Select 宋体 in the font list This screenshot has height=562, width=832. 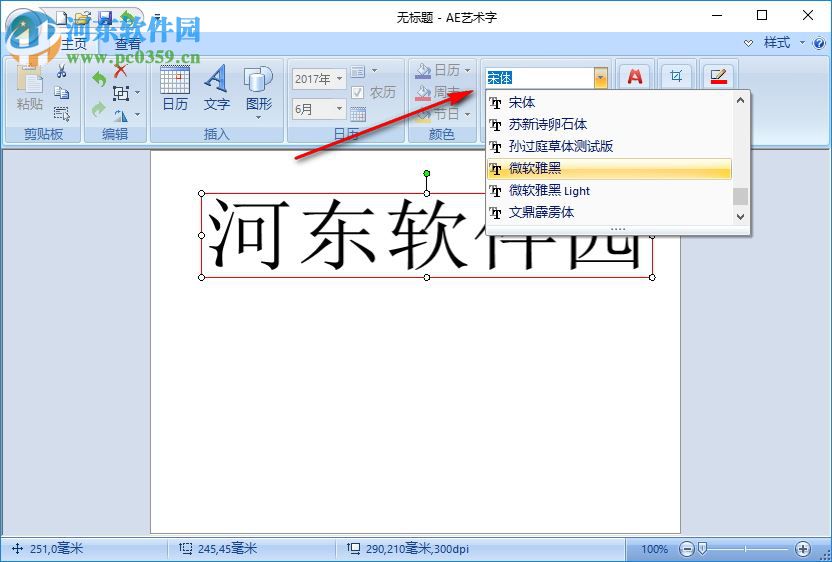[x=609, y=102]
